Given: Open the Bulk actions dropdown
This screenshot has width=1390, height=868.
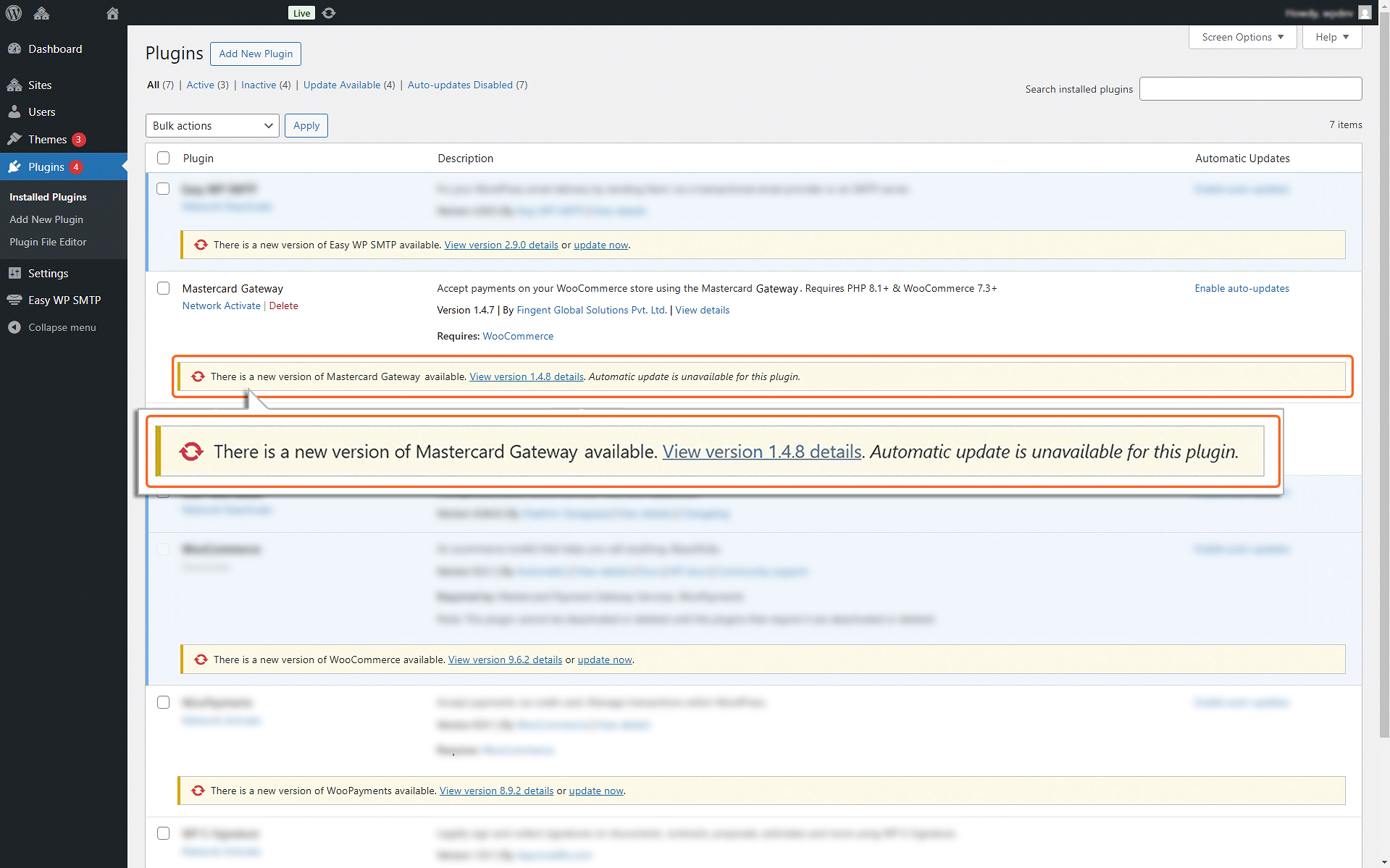Looking at the screenshot, I should pos(212,125).
